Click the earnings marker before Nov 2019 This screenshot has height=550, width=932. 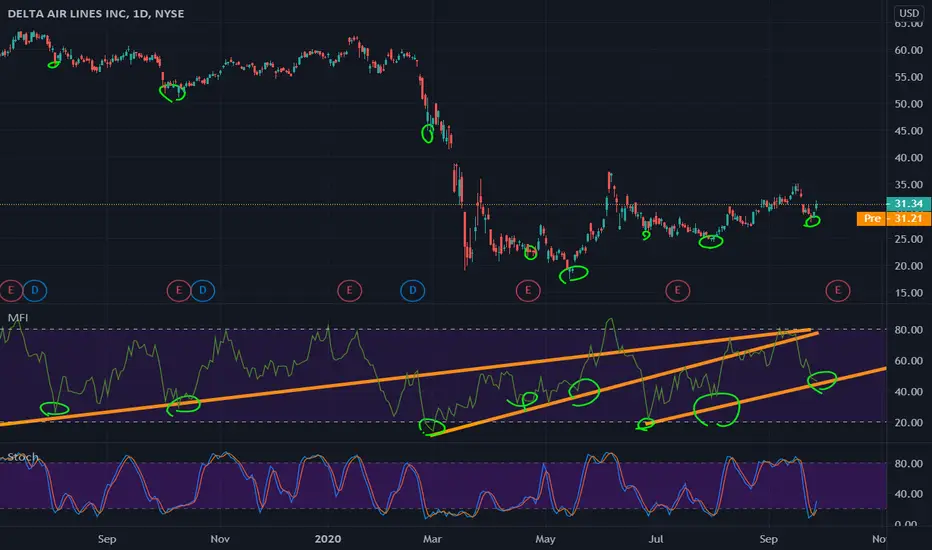178,290
